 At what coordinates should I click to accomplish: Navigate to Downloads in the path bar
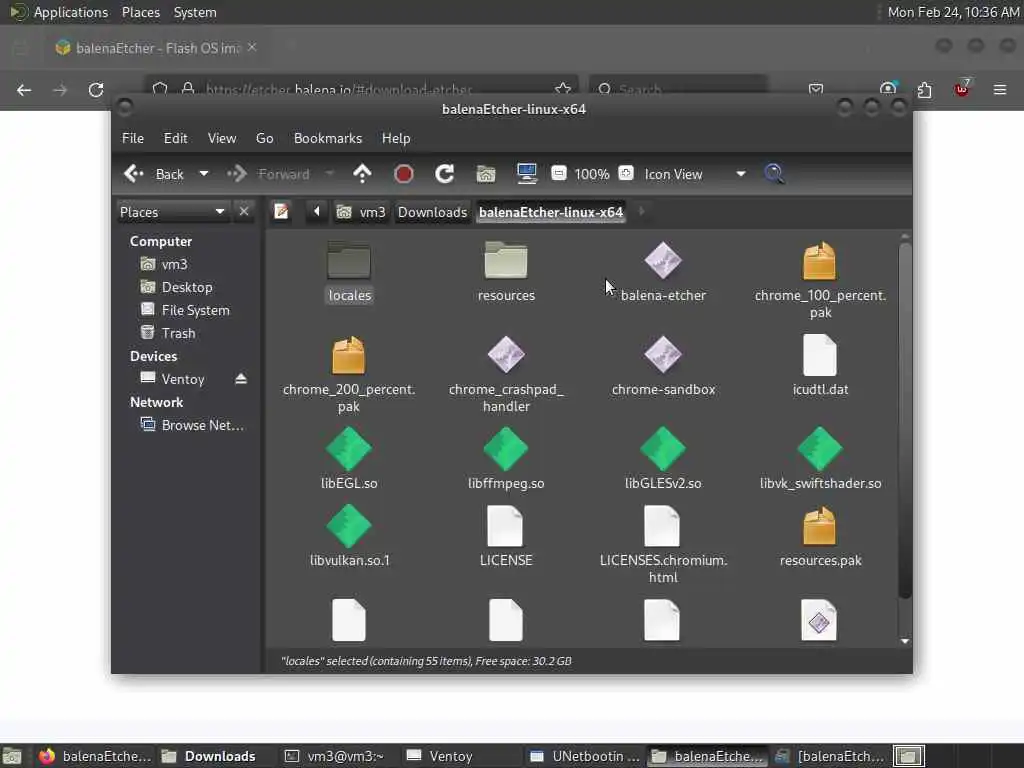432,212
